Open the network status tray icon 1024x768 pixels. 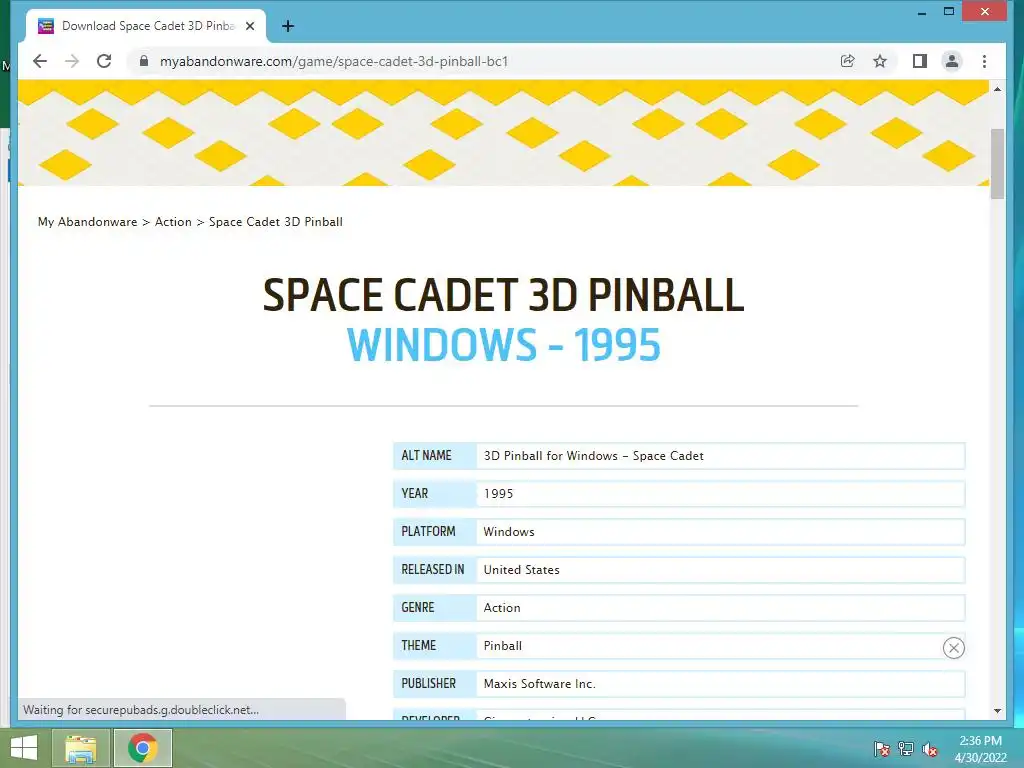(x=906, y=749)
